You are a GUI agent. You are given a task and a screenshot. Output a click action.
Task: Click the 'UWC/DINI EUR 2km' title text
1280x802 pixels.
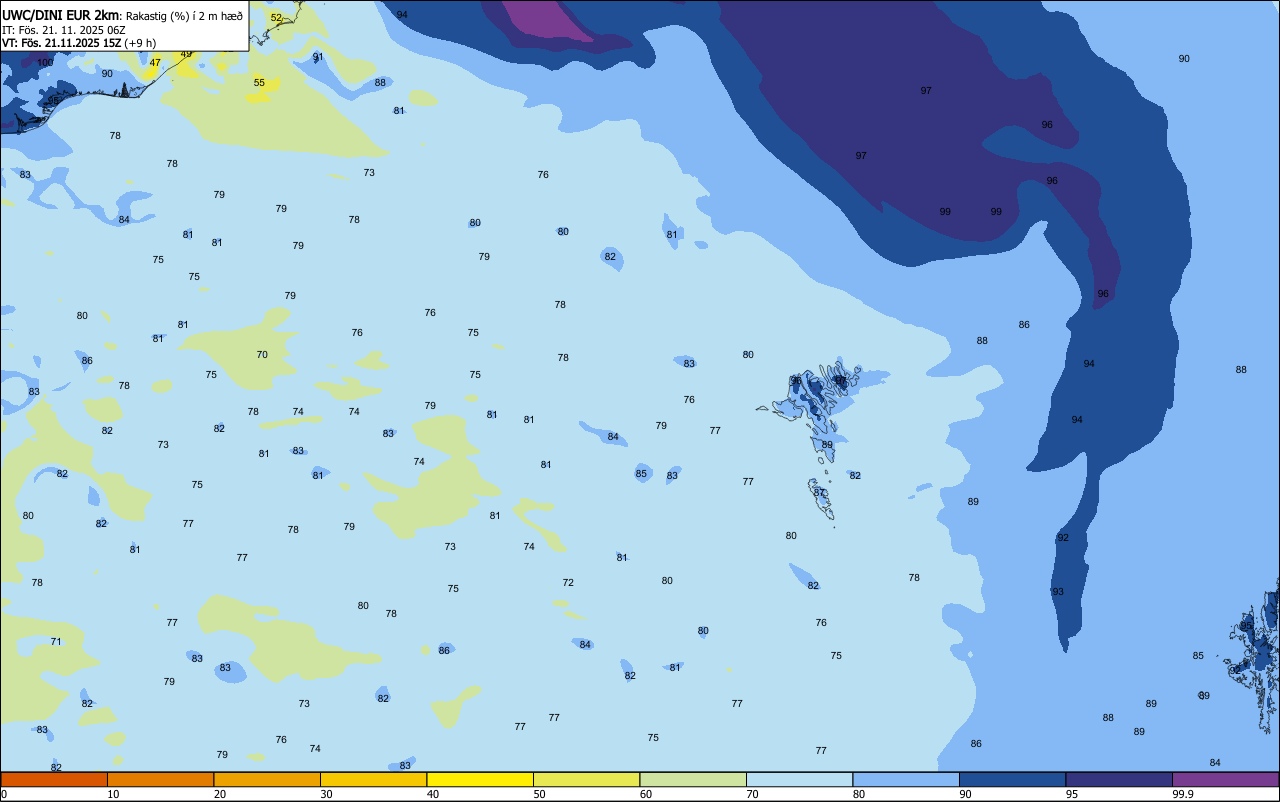pos(61,15)
